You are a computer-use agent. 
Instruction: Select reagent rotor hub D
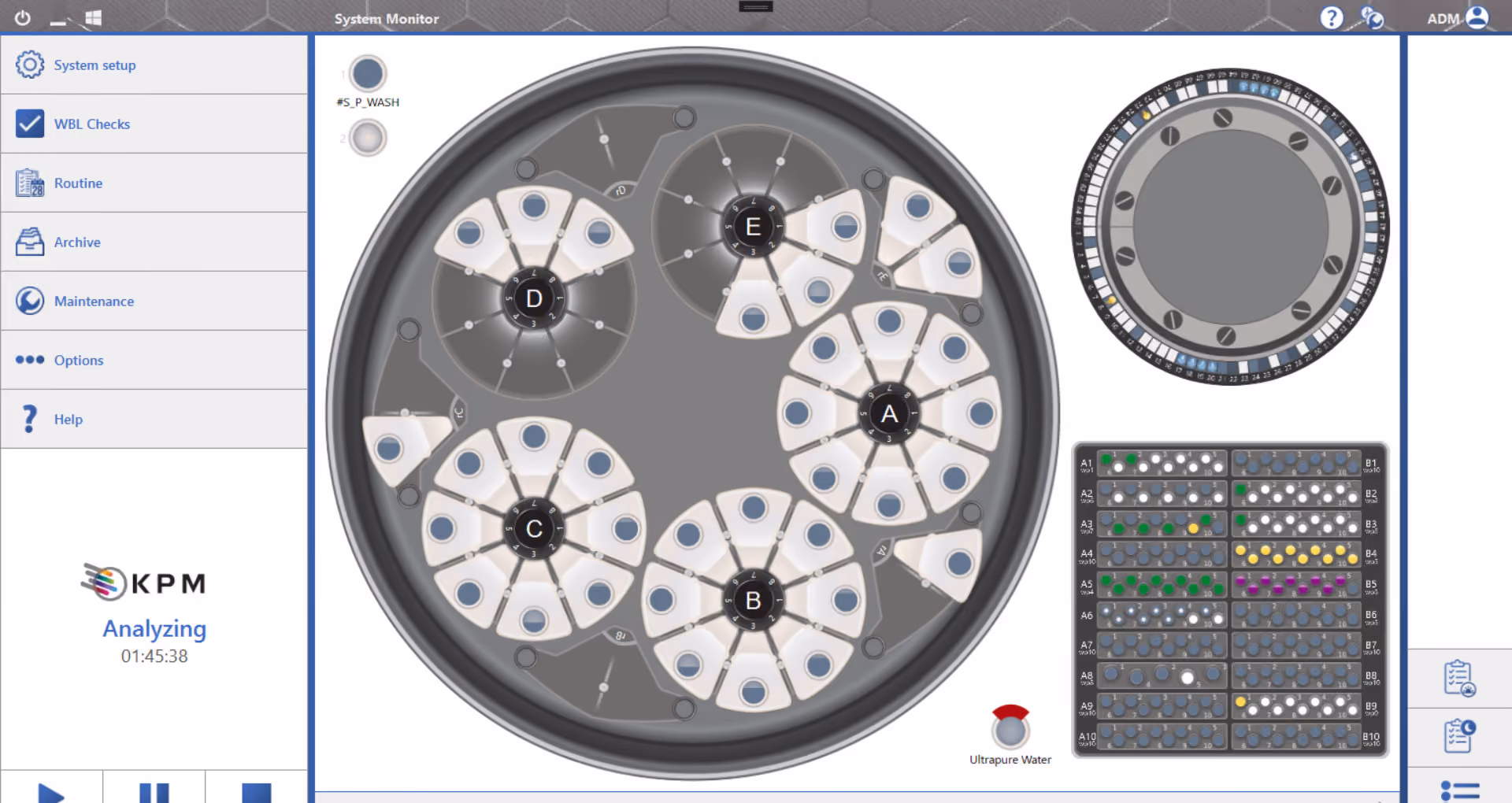click(x=534, y=298)
